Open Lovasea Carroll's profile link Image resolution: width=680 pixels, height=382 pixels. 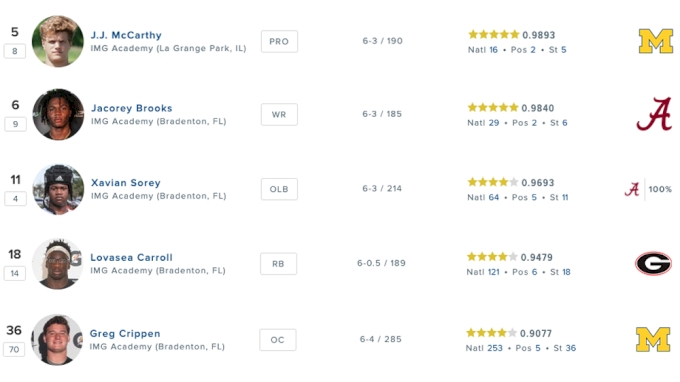click(x=131, y=257)
